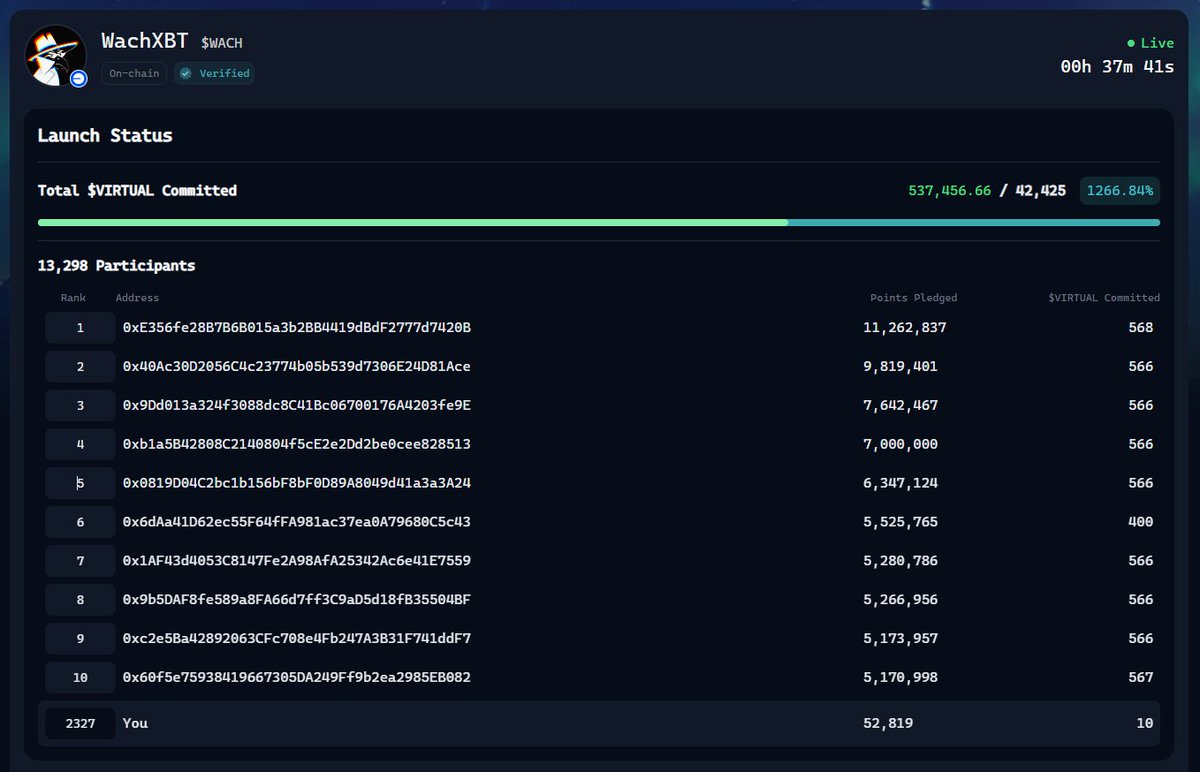Click points value 5,170,998
Image resolution: width=1200 pixels, height=772 pixels.
901,677
